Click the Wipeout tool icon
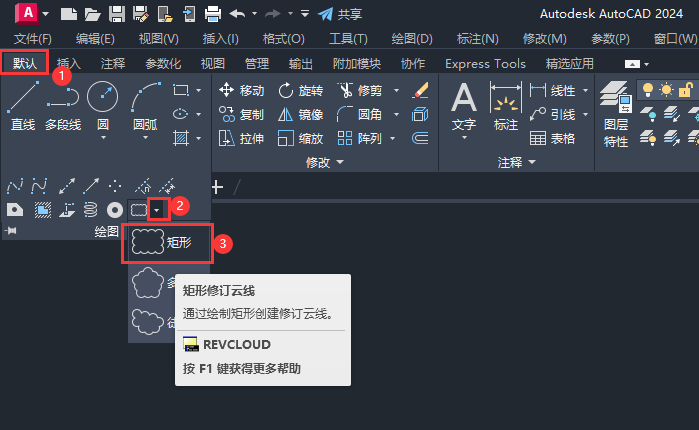 coord(43,210)
